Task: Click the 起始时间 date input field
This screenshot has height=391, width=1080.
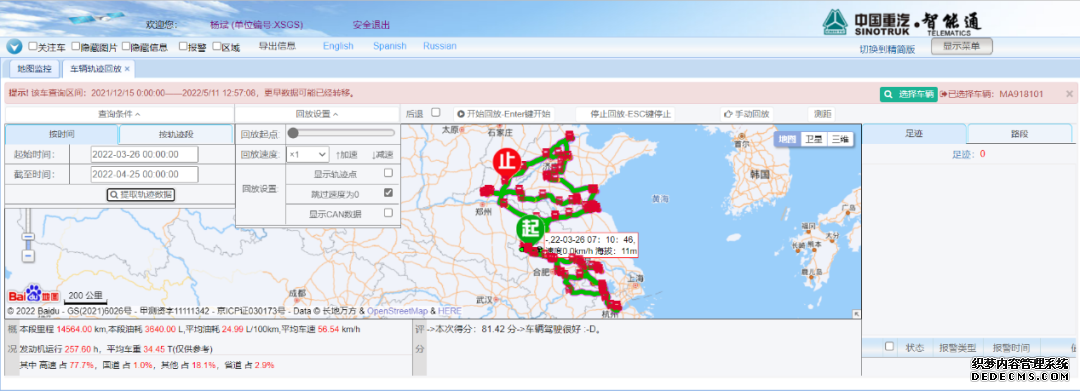Action: [145, 154]
